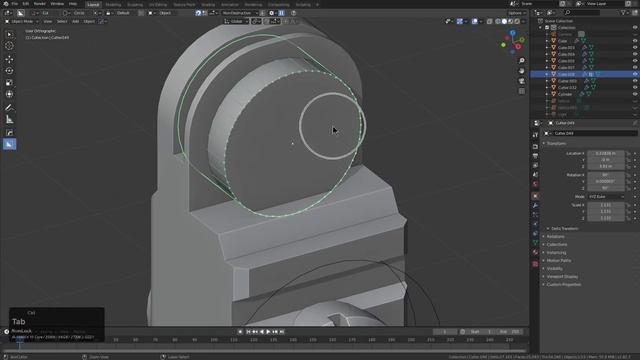Screen dimensions: 640x360
Task: Open the Texture properties tab
Action: click(x=535, y=264)
